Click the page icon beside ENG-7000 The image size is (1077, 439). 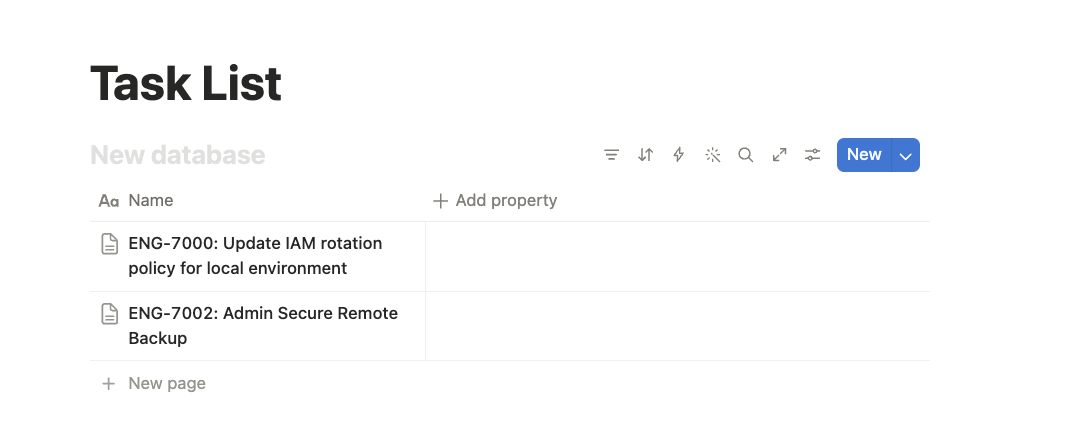(x=110, y=244)
